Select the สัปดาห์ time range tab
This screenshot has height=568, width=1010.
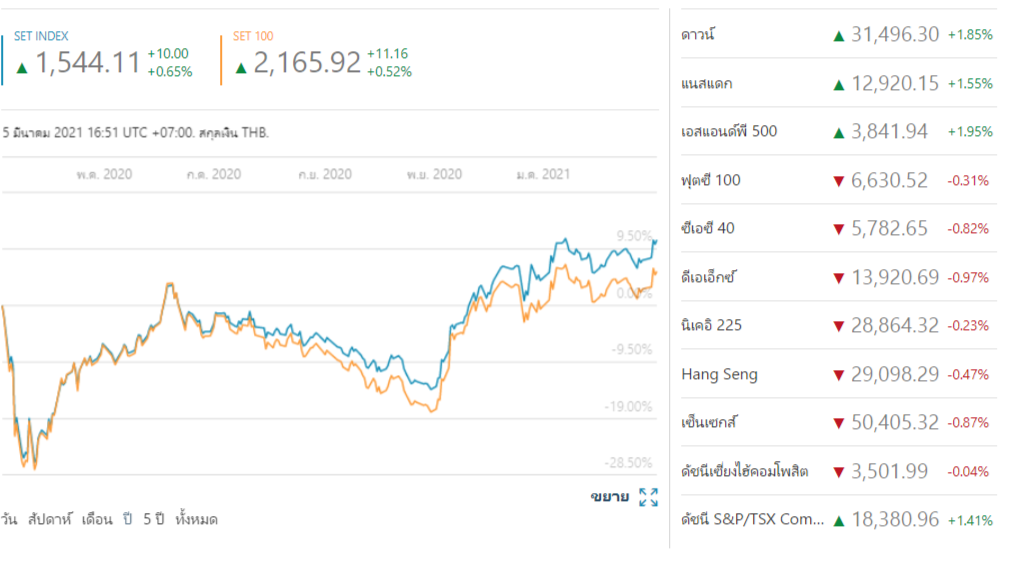point(55,520)
